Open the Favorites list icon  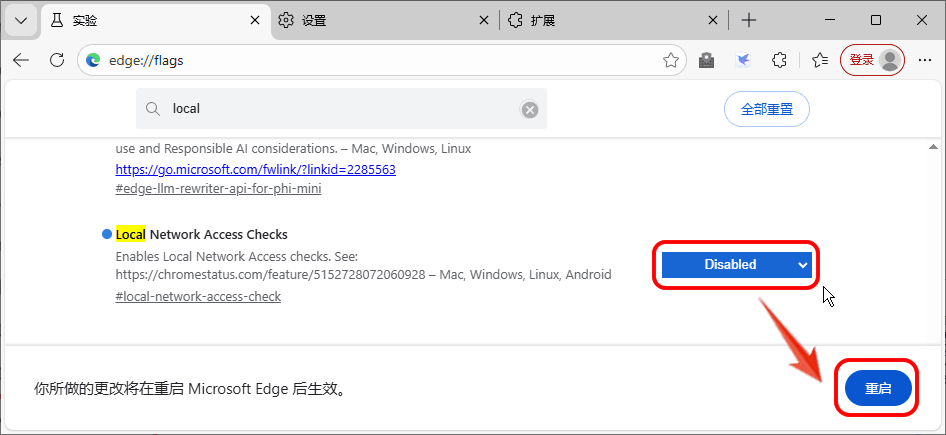[820, 60]
